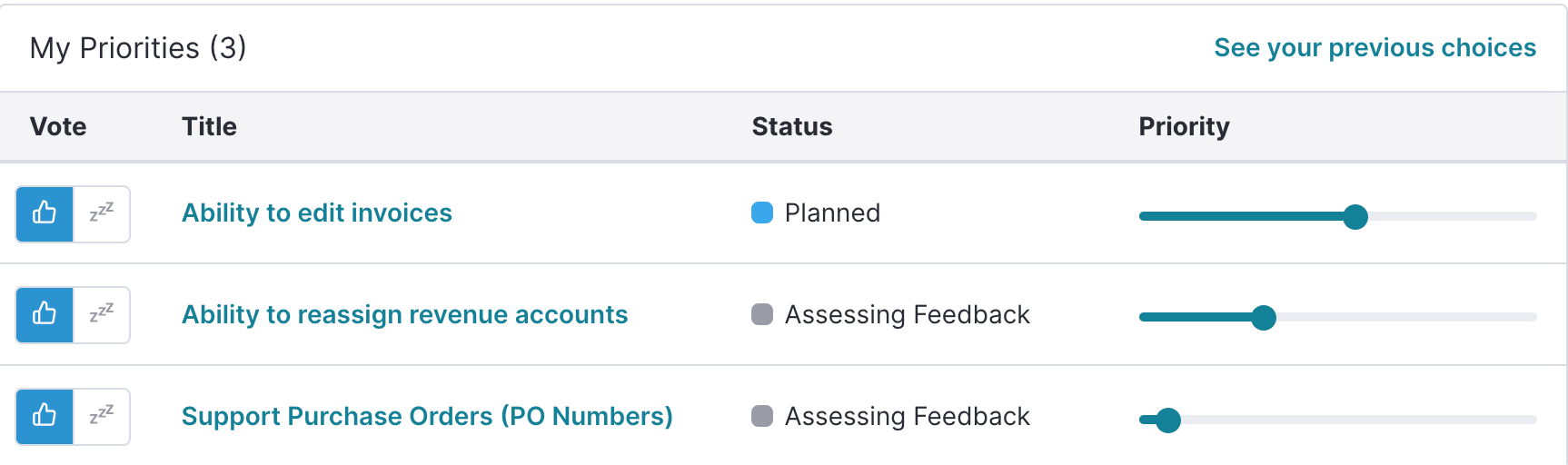The height and width of the screenshot is (465, 1568).
Task: Click the Title column header
Action: click(209, 126)
